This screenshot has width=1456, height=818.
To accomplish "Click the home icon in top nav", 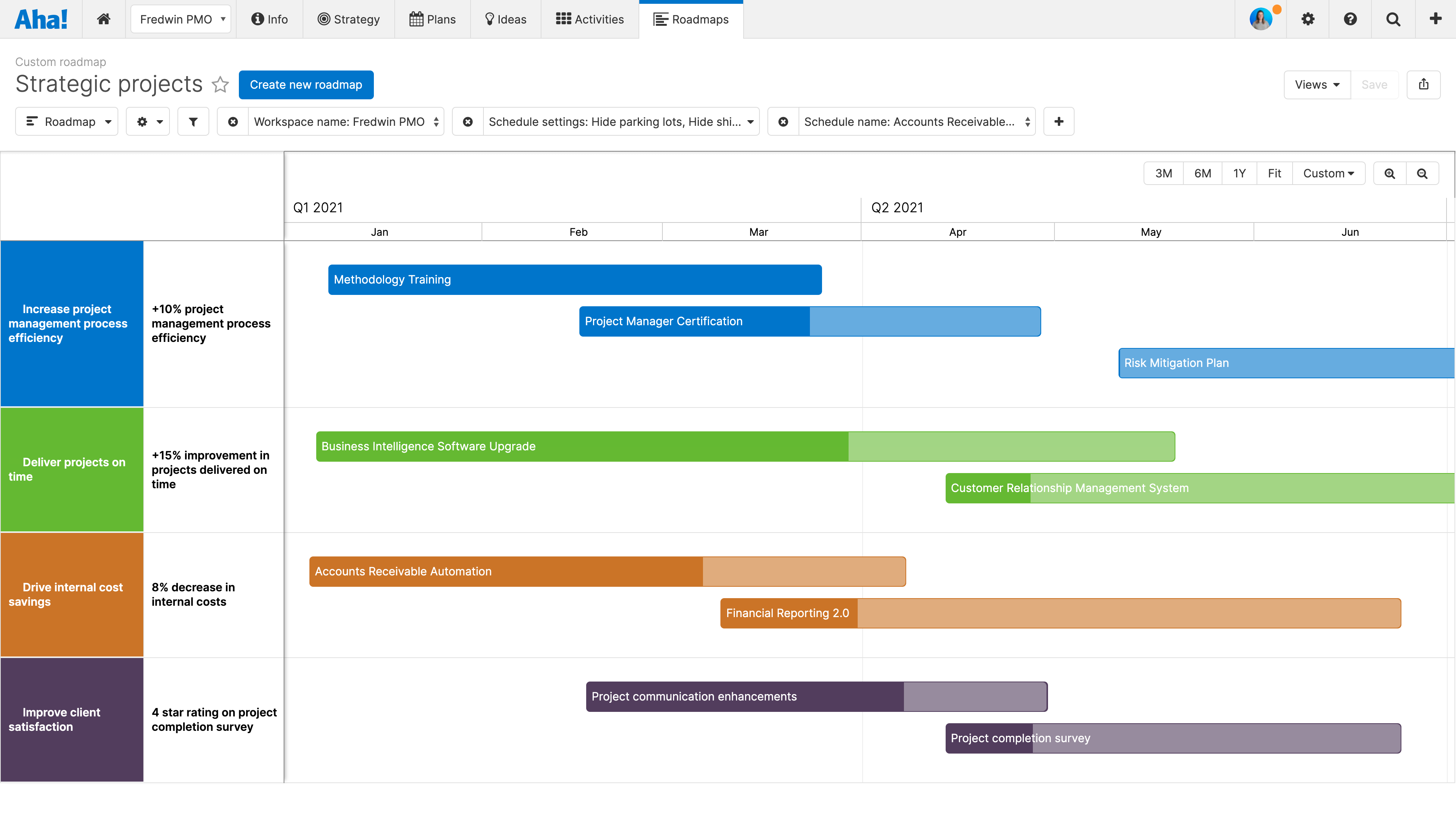I will (x=103, y=19).
